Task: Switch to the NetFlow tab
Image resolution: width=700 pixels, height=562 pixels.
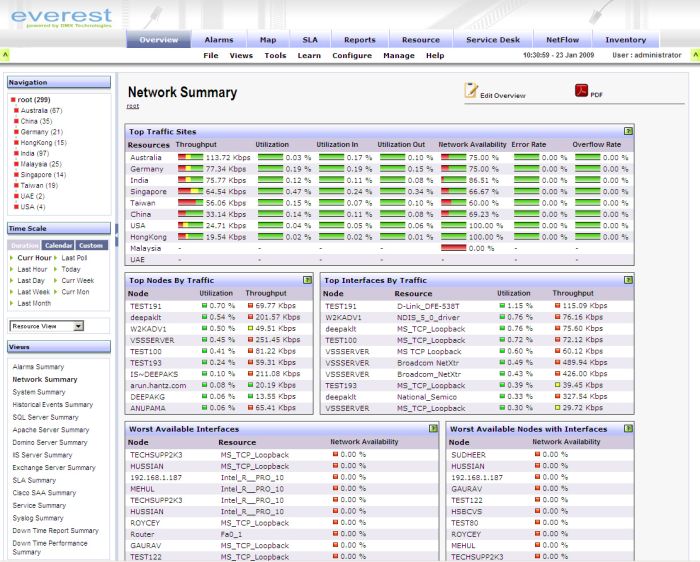Action: tap(562, 39)
